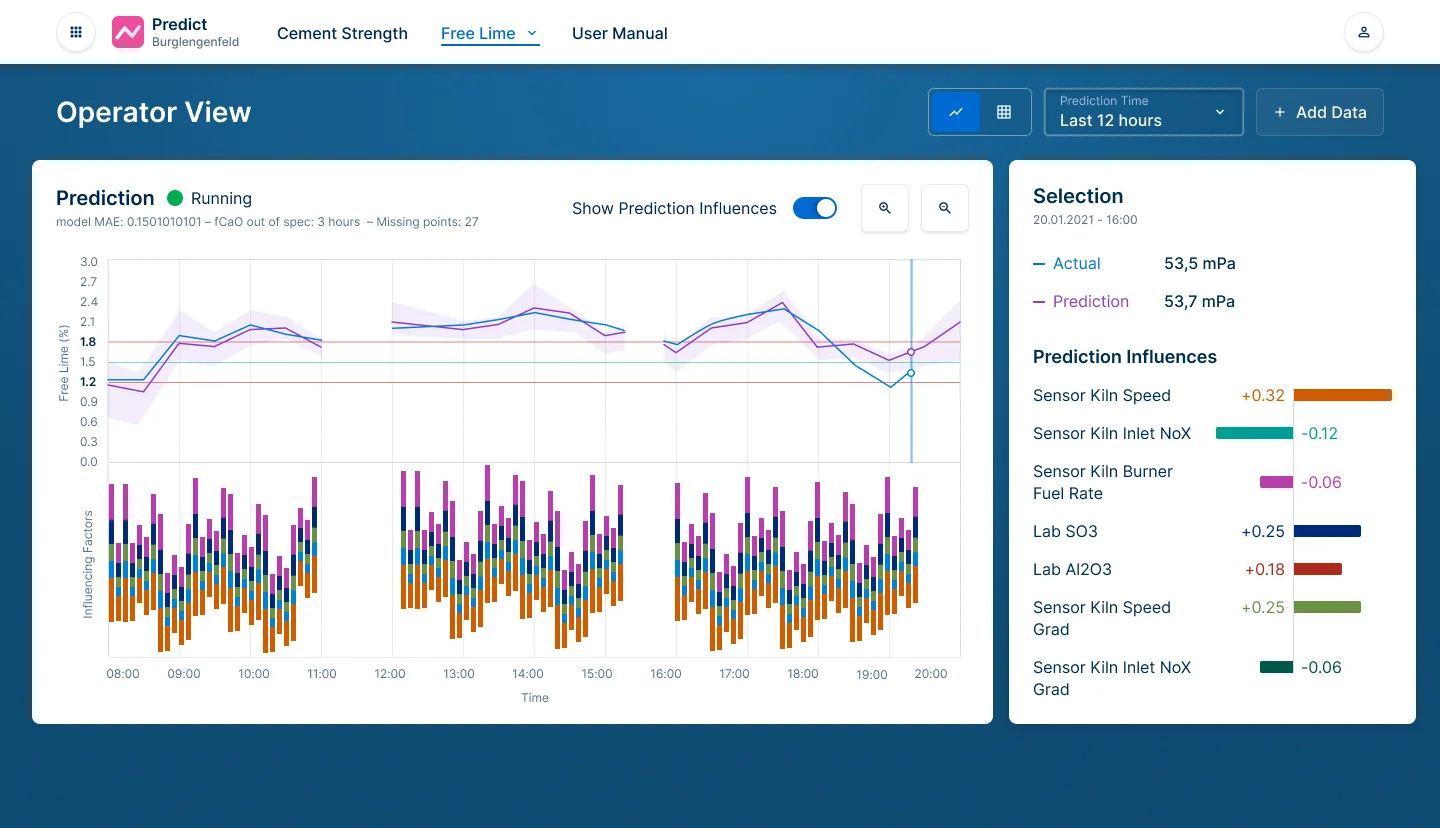Click the selection date 20.01.2021 - 16:00
The image size is (1440, 828).
pyautogui.click(x=1085, y=220)
